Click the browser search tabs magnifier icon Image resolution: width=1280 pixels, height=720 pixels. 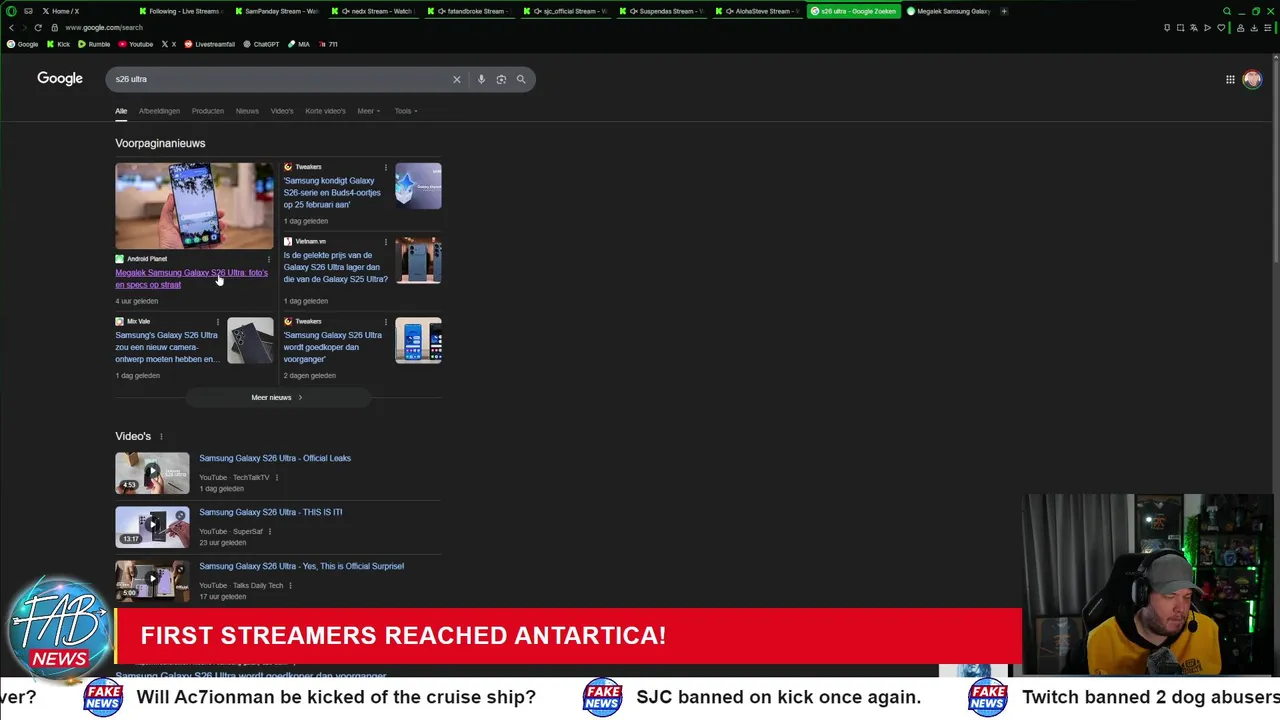(x=1227, y=11)
